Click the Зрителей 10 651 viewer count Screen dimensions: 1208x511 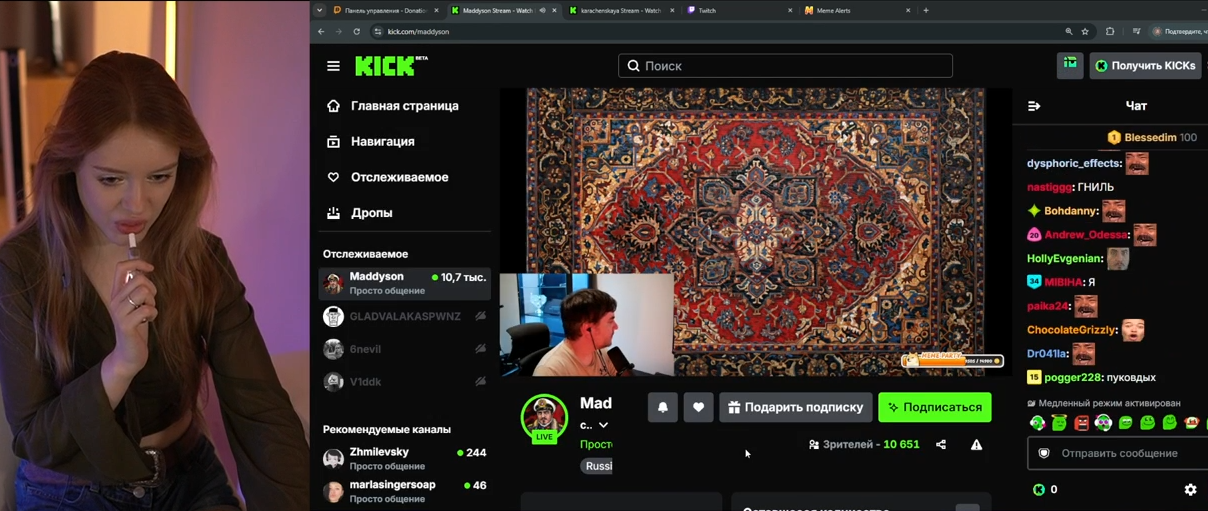864,444
